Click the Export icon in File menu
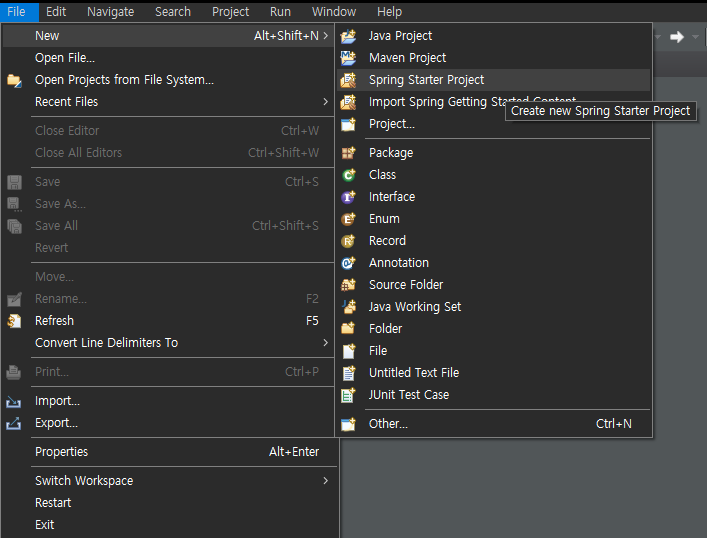 pyautogui.click(x=14, y=423)
